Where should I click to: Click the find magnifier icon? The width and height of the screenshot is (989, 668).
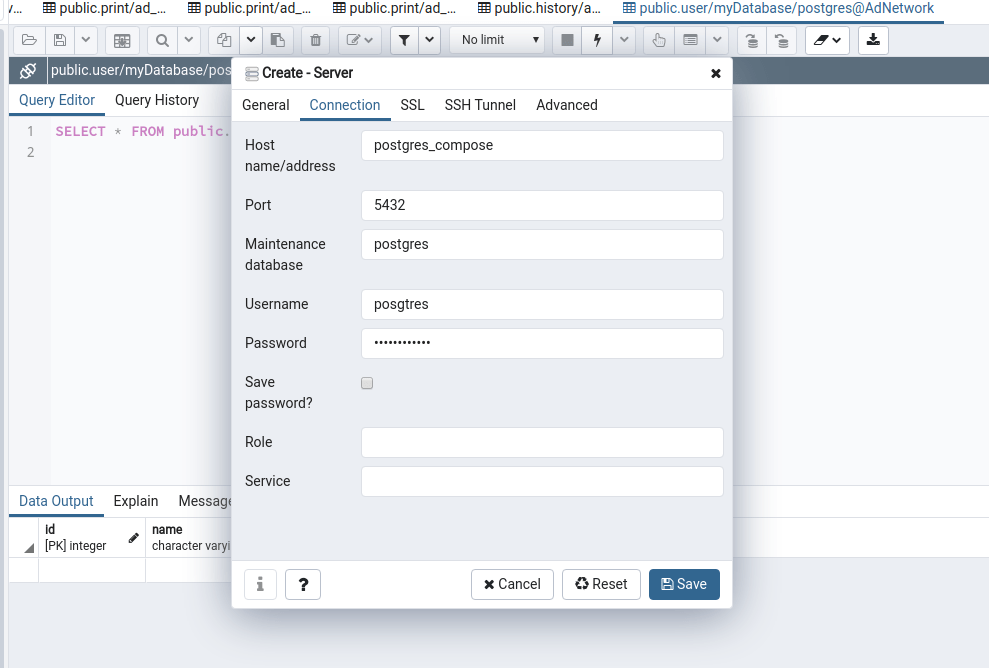point(162,40)
